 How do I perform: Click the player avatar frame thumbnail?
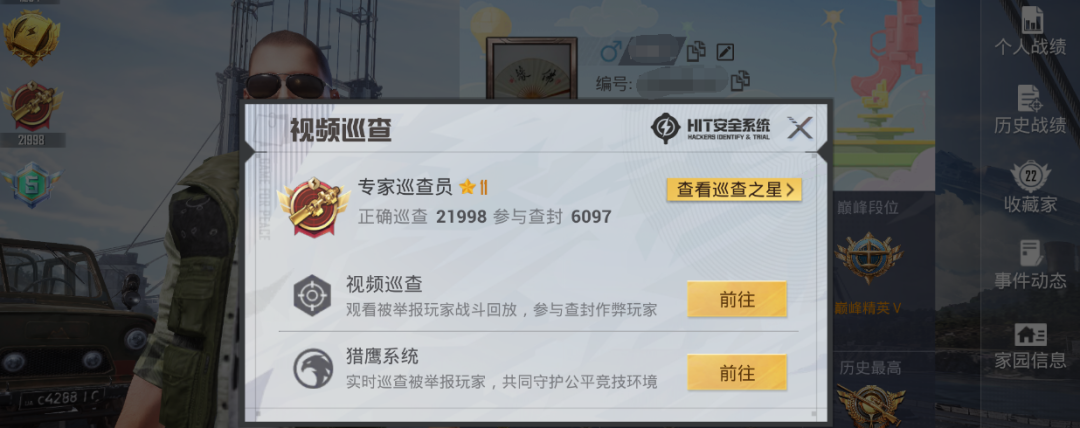tap(532, 69)
